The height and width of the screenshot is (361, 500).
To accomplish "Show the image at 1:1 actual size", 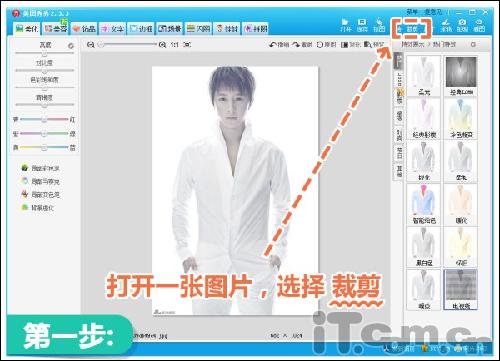I will [175, 44].
